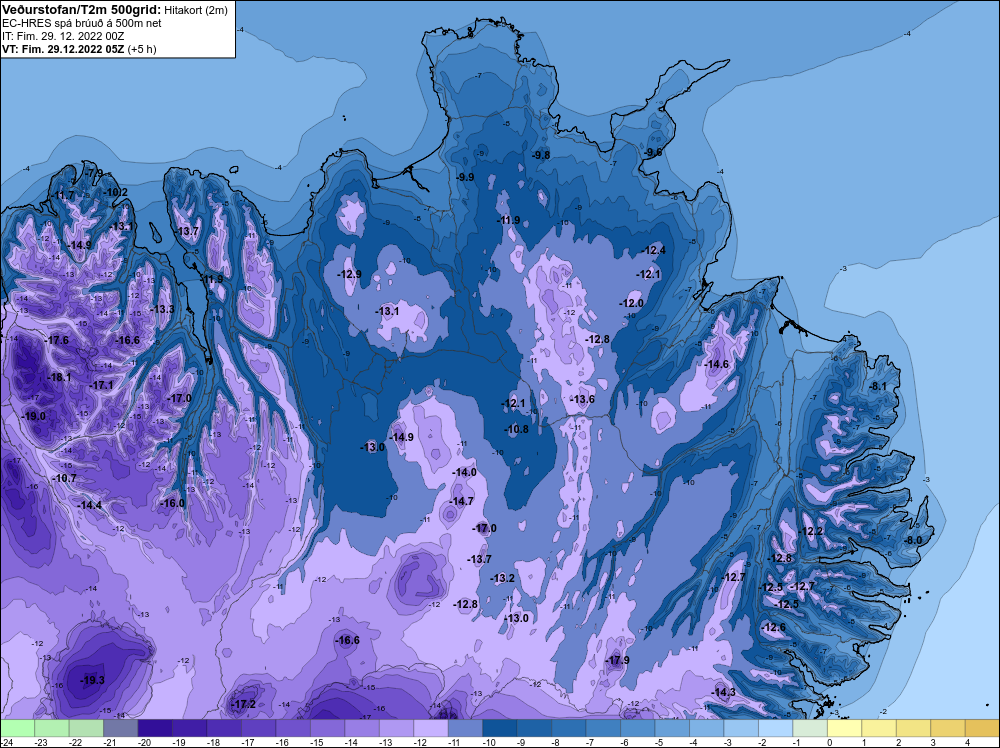Select the legend swatch labeled -14

(x=362, y=728)
